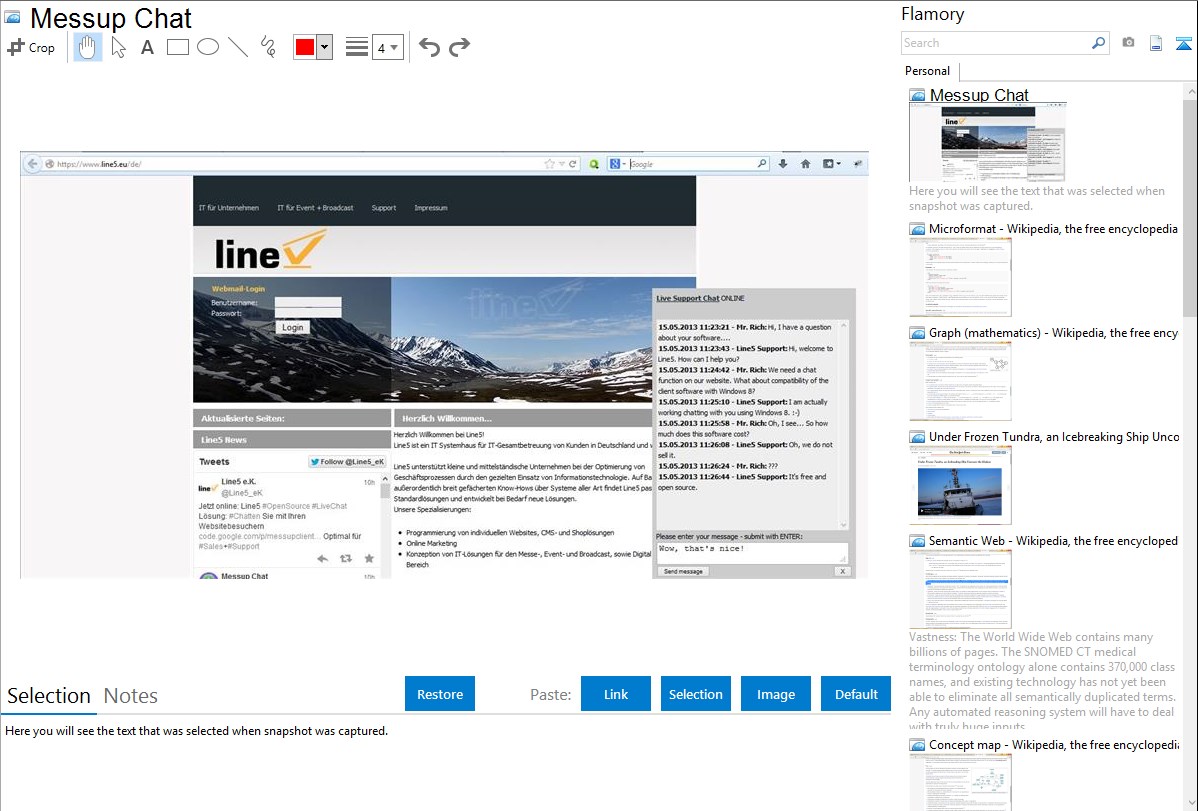
Task: Open IT für Event + Broadcast menu
Action: coord(315,208)
